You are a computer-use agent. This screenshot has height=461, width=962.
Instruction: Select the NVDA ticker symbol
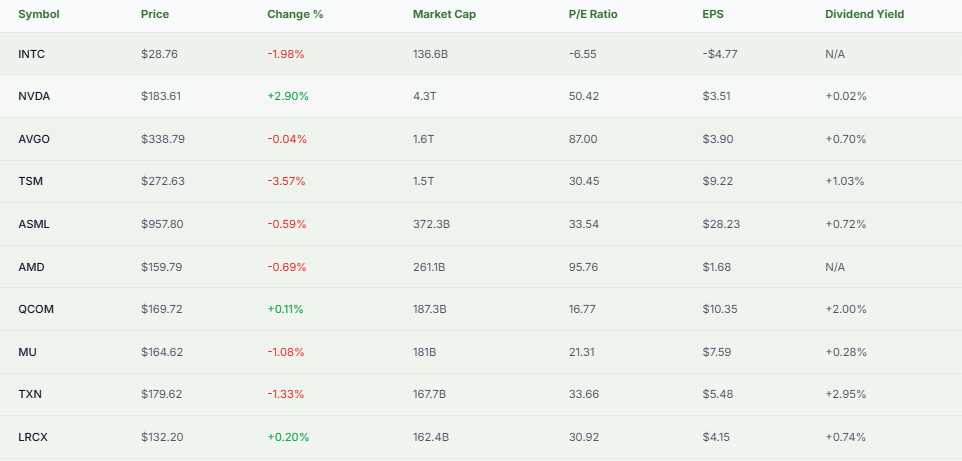point(34,96)
